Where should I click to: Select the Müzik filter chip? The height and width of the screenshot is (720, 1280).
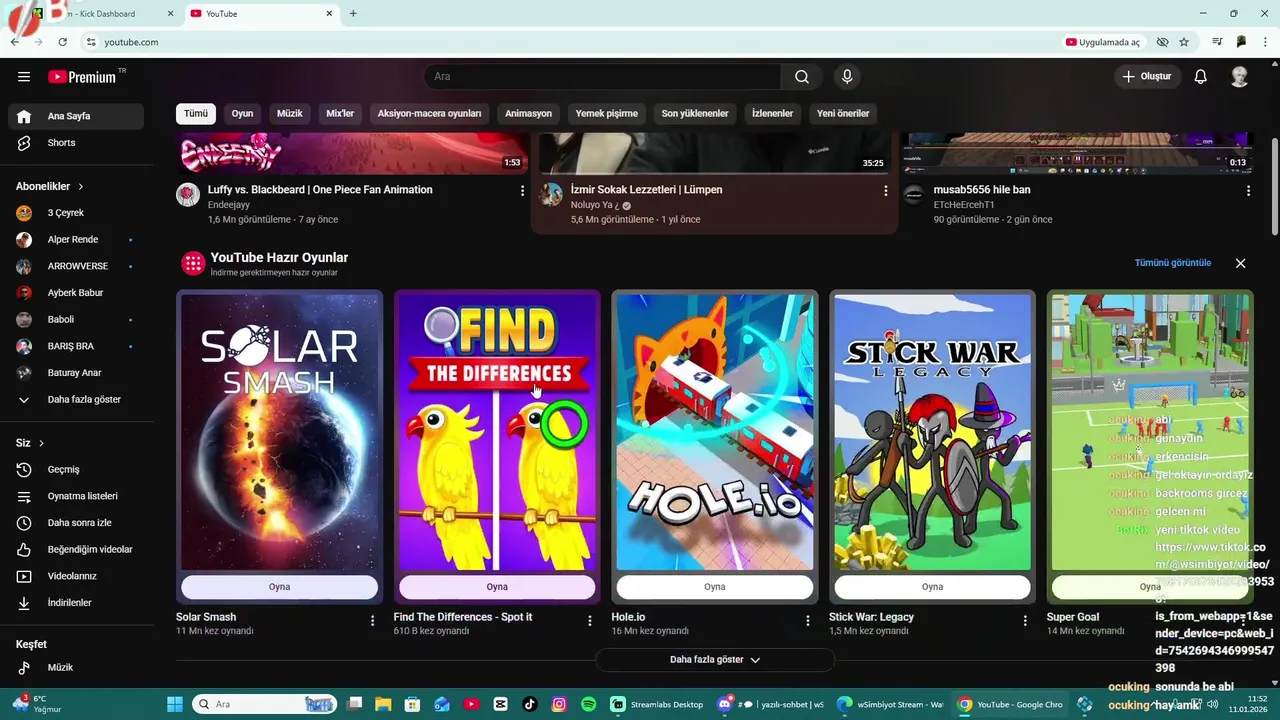tap(290, 113)
